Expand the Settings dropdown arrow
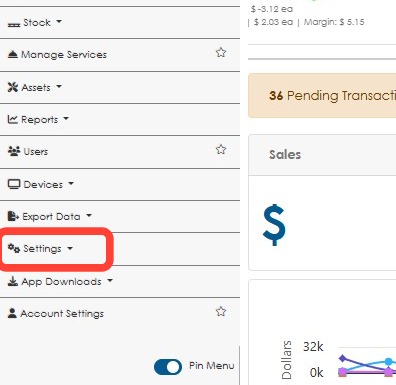This screenshot has height=385, width=396. (70, 248)
